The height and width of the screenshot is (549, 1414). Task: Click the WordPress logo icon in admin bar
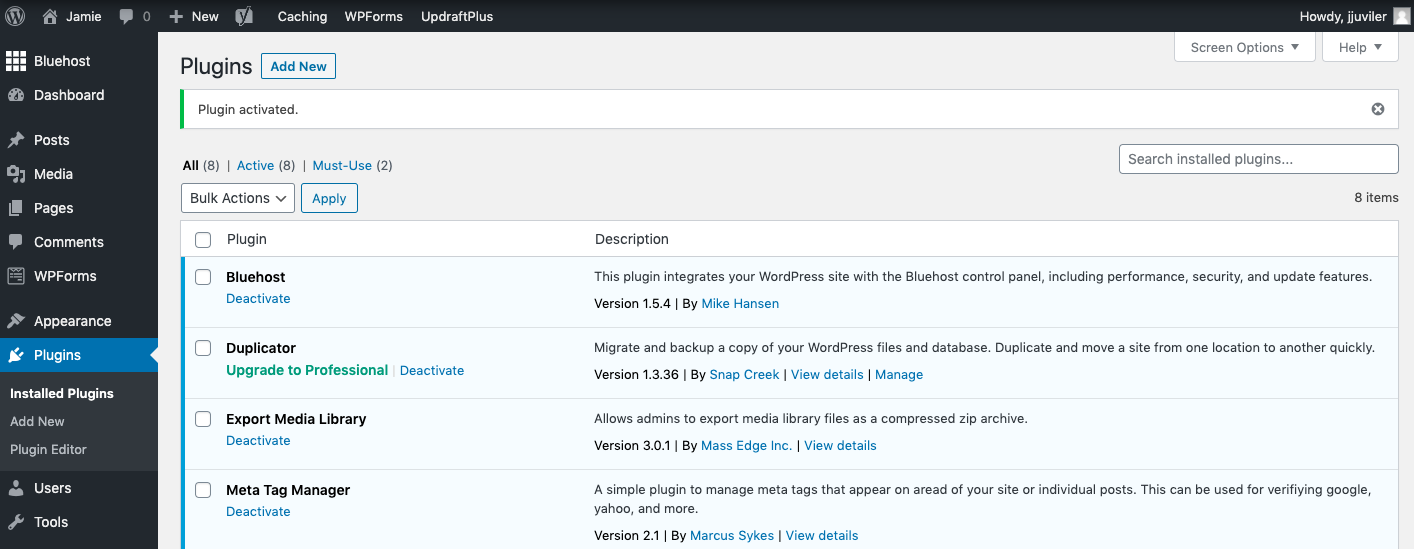[15, 16]
